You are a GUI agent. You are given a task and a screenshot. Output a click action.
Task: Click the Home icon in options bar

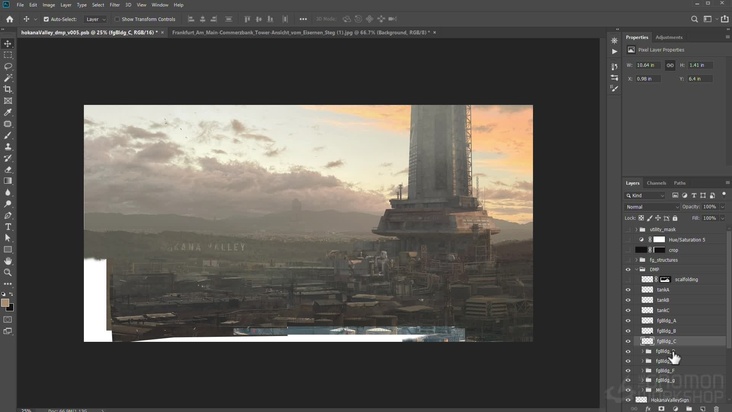[x=9, y=19]
